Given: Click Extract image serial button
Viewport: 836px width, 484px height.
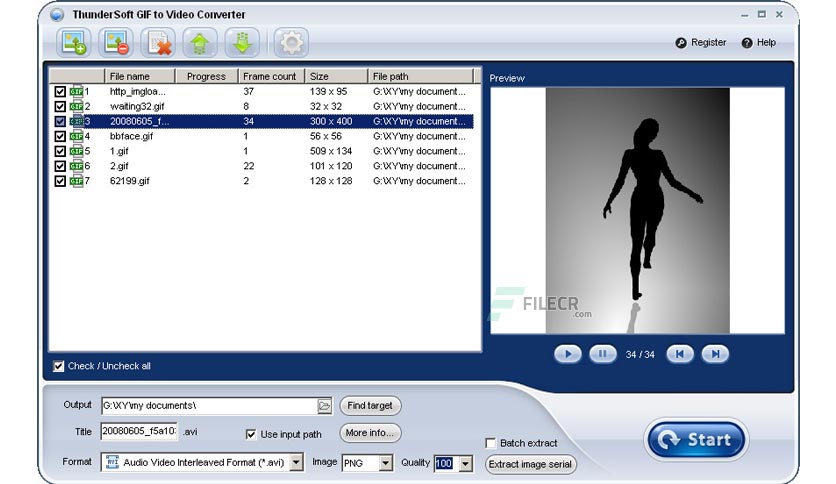Looking at the screenshot, I should 530,464.
